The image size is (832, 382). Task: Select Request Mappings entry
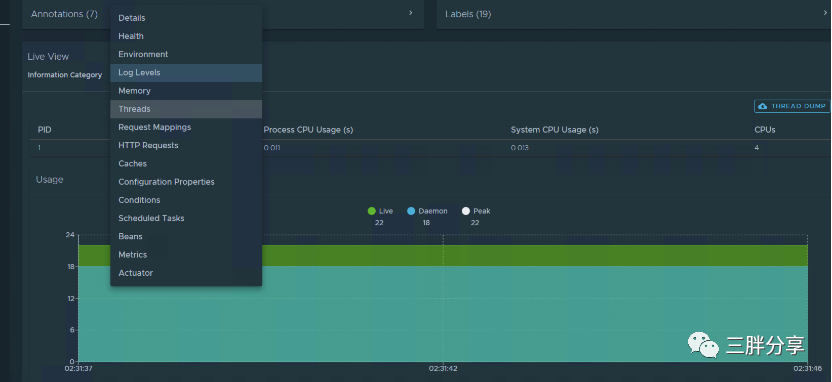[186, 127]
